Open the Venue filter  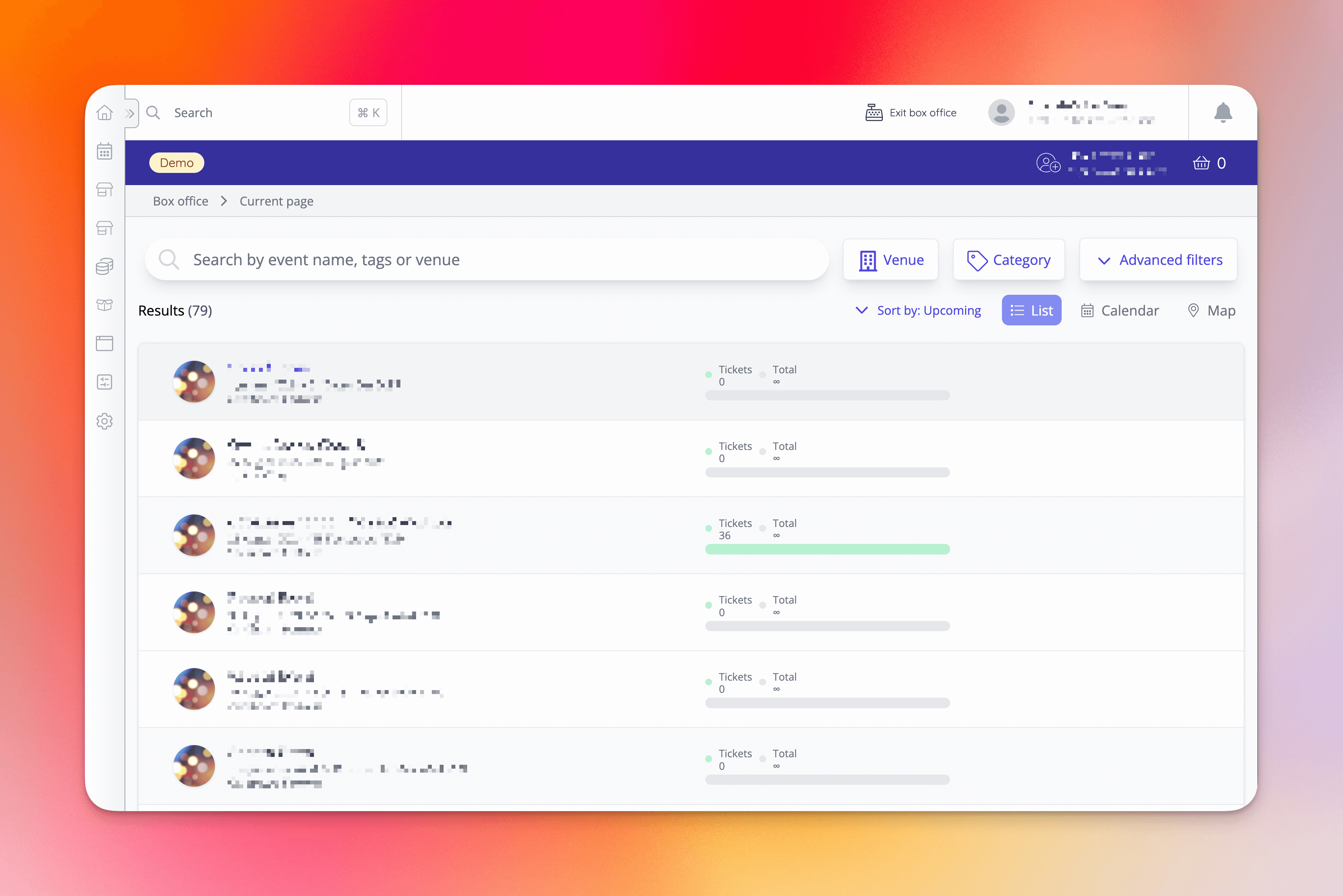pyautogui.click(x=891, y=260)
